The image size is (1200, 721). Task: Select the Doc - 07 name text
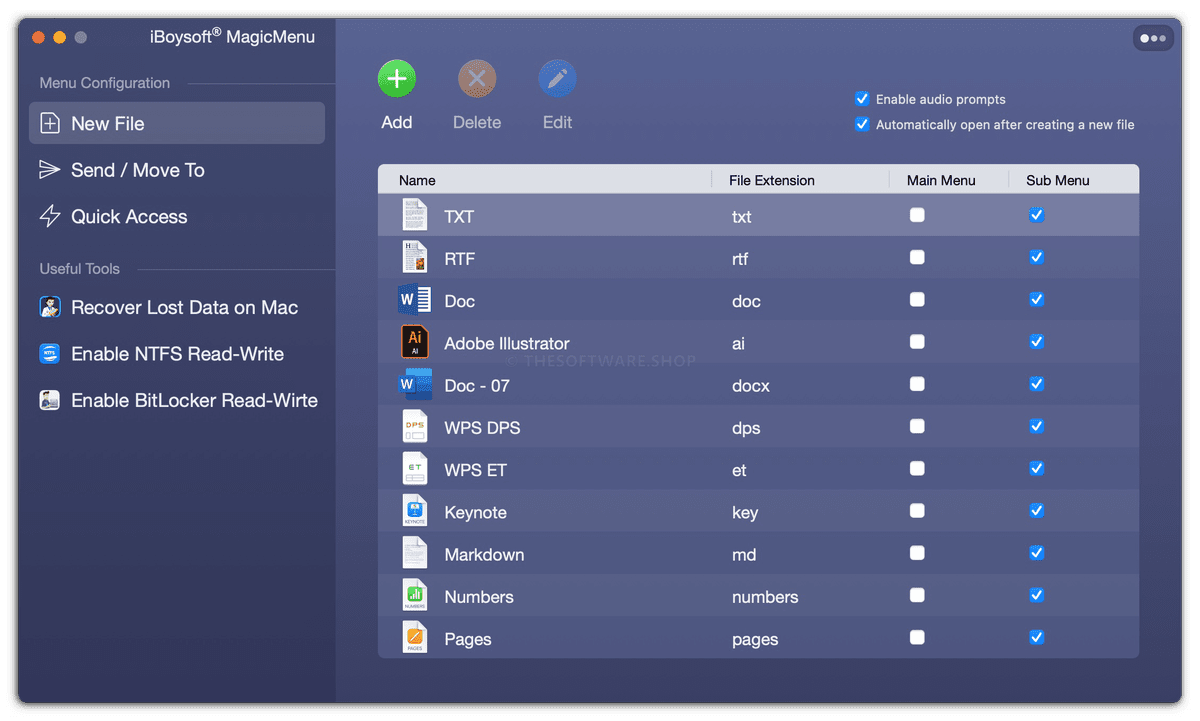tap(477, 385)
